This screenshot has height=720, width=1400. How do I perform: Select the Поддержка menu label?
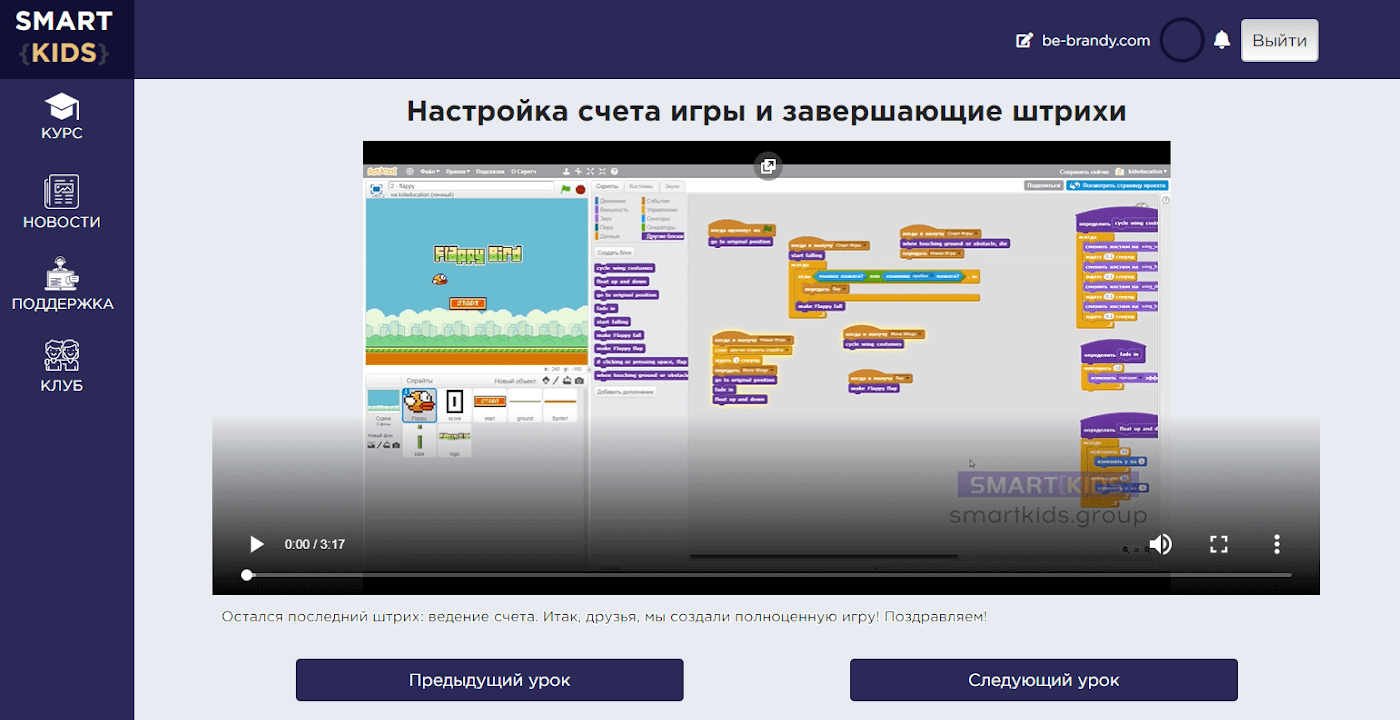tap(62, 304)
